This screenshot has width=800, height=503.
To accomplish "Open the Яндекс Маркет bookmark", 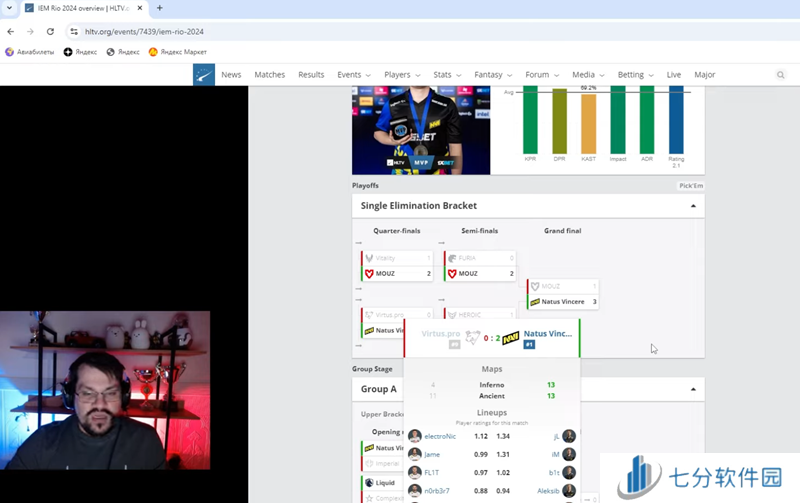I will (178, 52).
